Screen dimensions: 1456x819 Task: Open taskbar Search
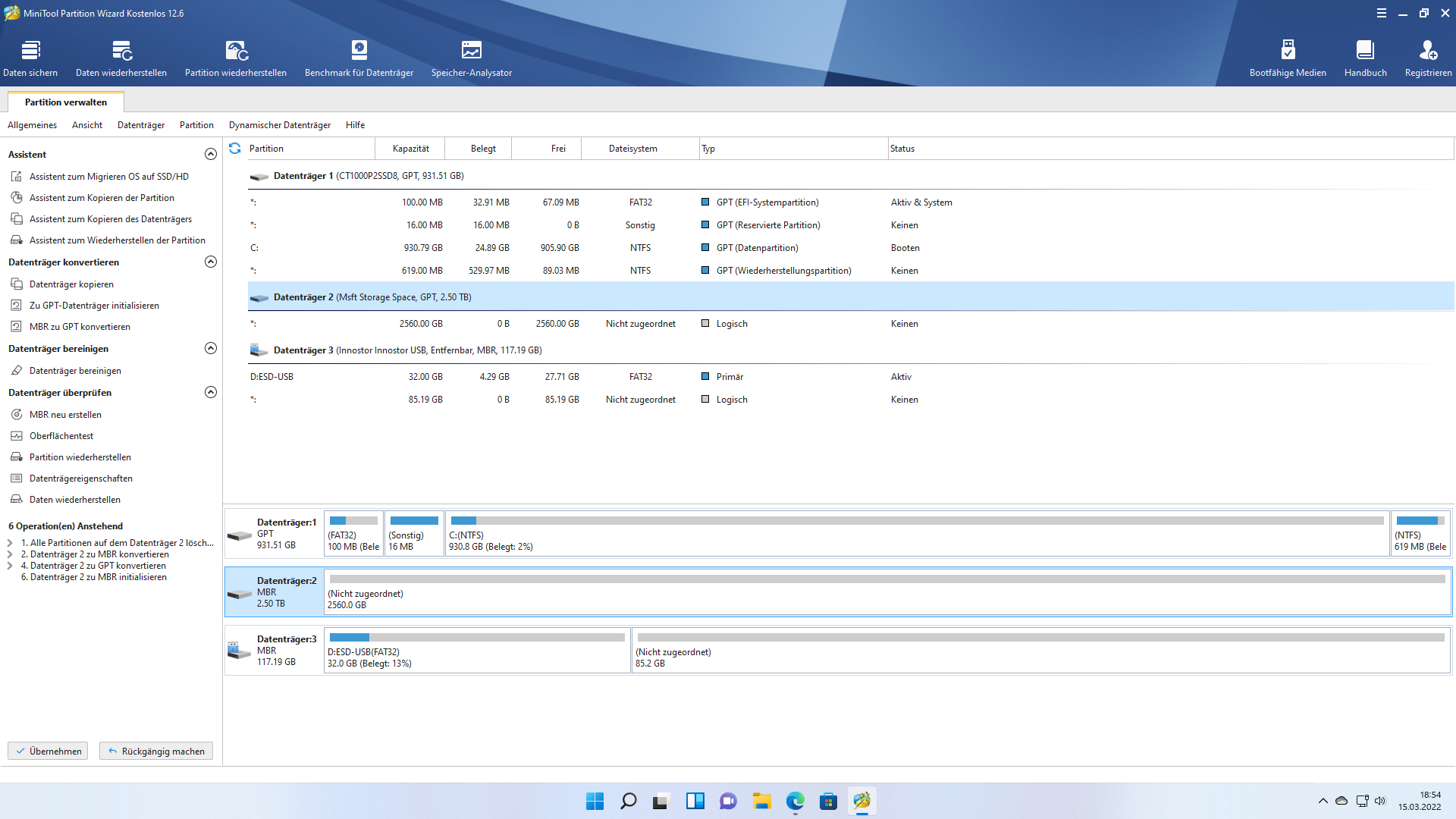pos(629,801)
